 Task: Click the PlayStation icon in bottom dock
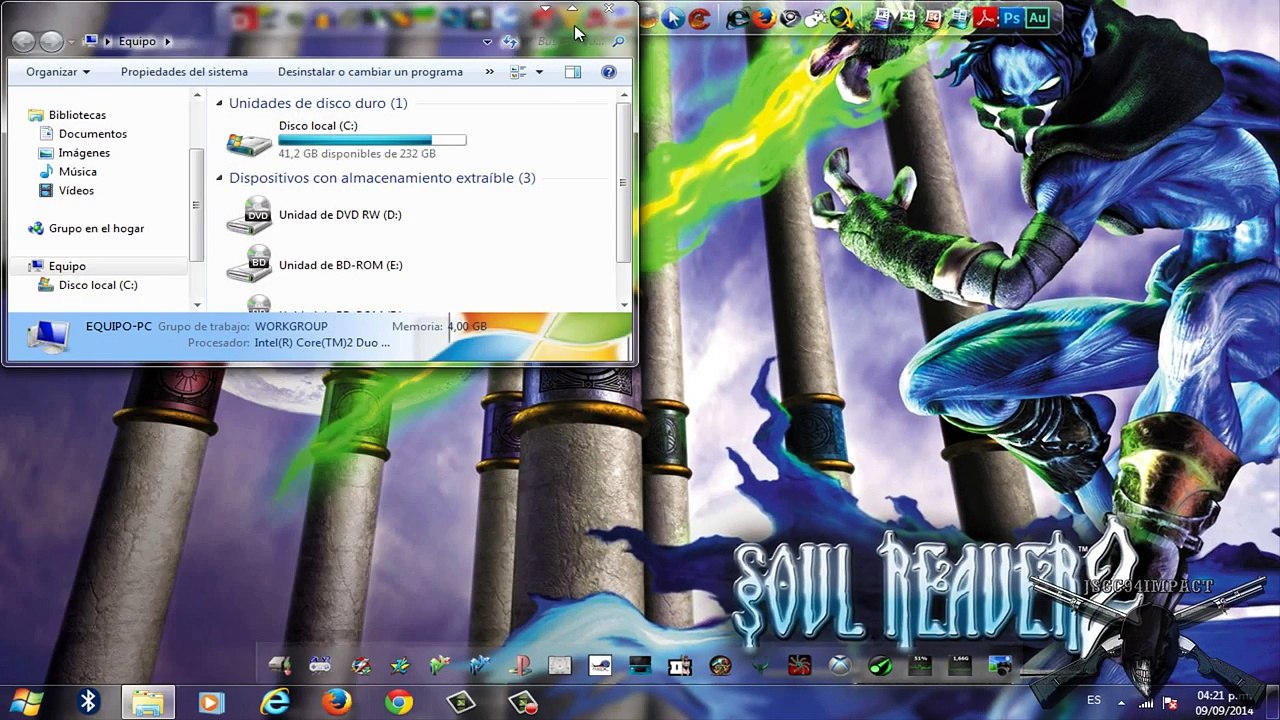520,666
